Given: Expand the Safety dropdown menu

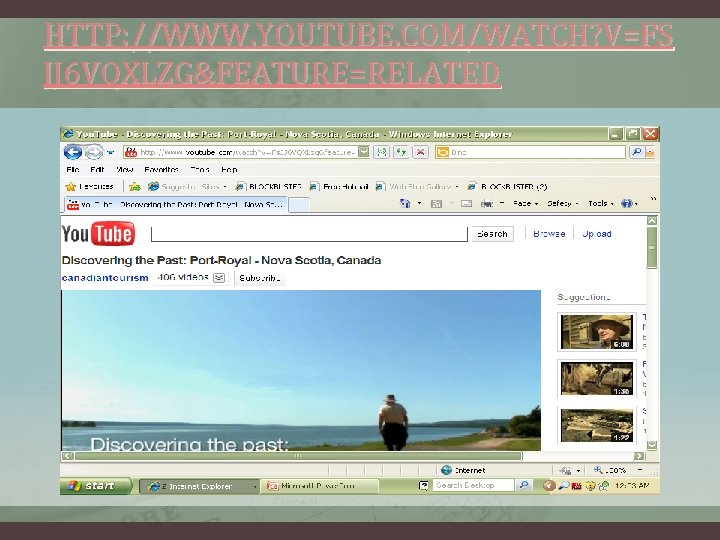Looking at the screenshot, I should pos(562,203).
